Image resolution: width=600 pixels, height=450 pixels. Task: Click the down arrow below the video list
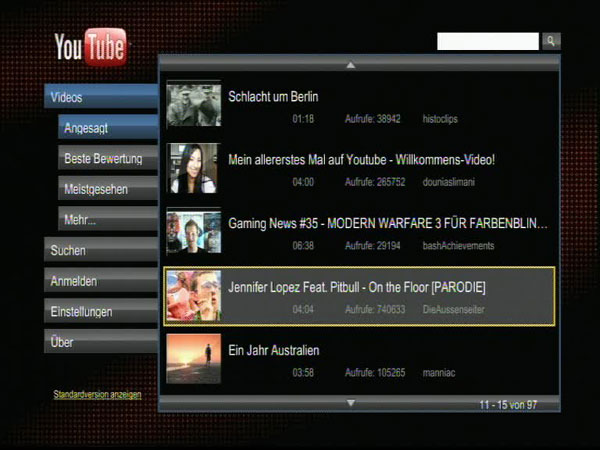(351, 403)
